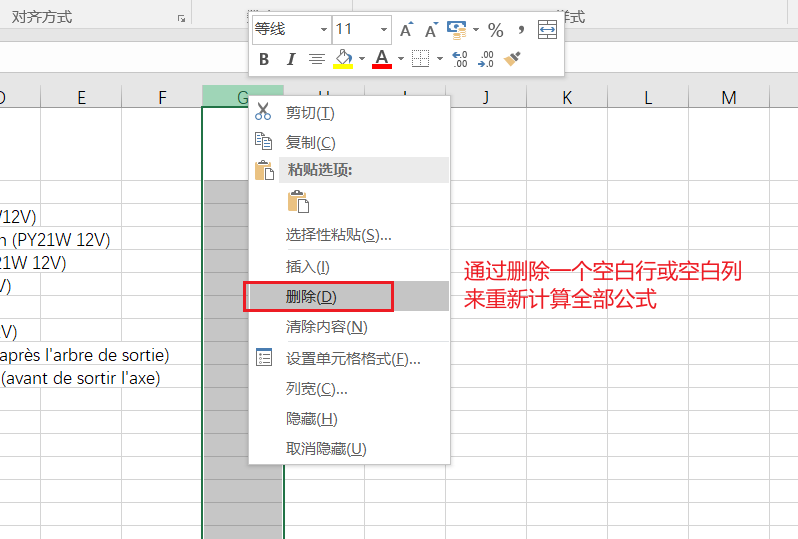Increase decimal places icon
Screen dimensions: 798x539
(460, 59)
